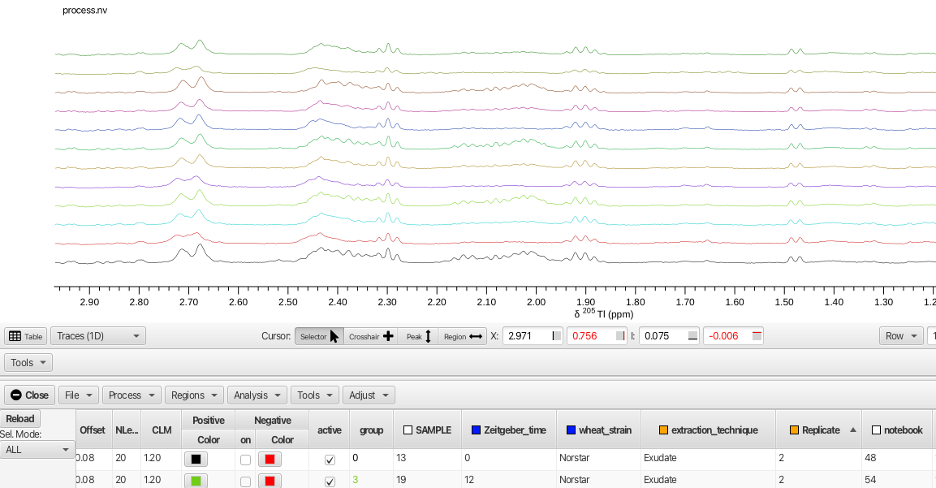Open the Traces (1D) dropdown

[x=98, y=336]
